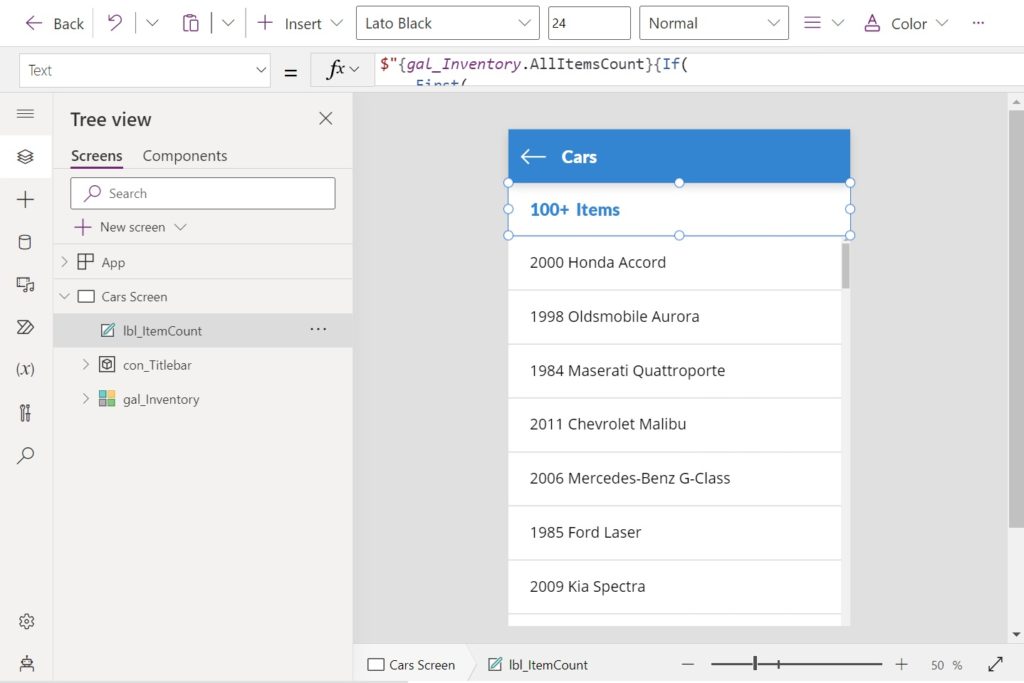Open the Power Automate pane icon

coord(25,327)
